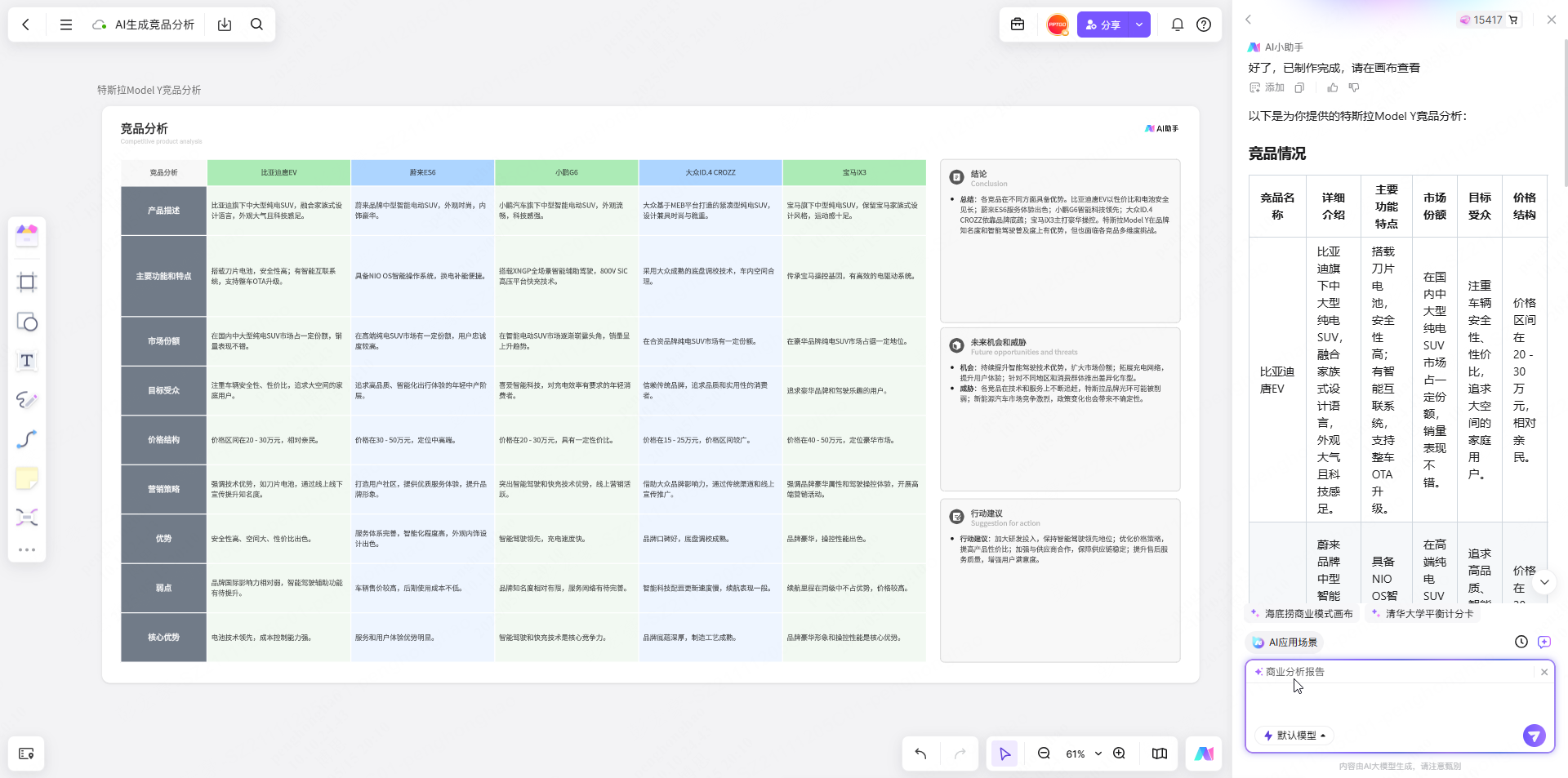1568x778 pixels.
Task: Copy the AI reply with copy icon
Action: click(x=1300, y=87)
